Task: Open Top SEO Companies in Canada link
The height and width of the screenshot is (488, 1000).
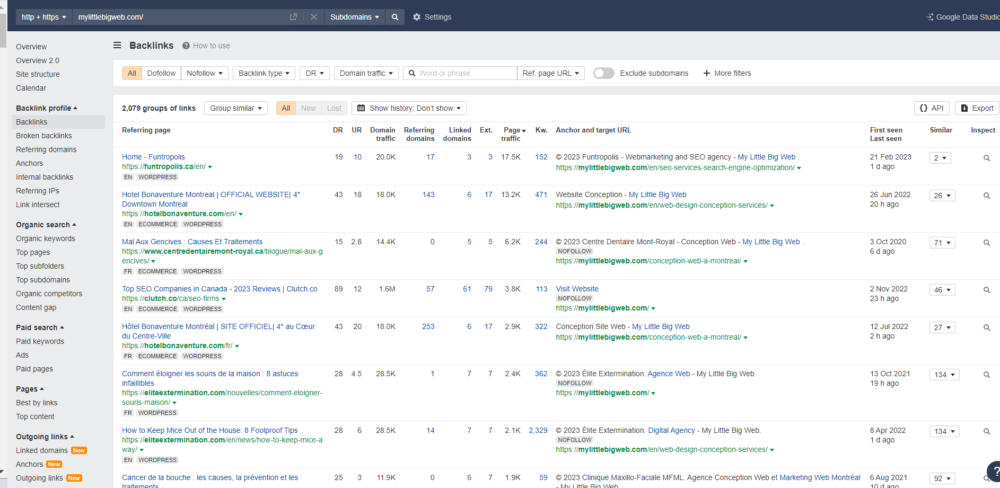Action: pyautogui.click(x=219, y=289)
